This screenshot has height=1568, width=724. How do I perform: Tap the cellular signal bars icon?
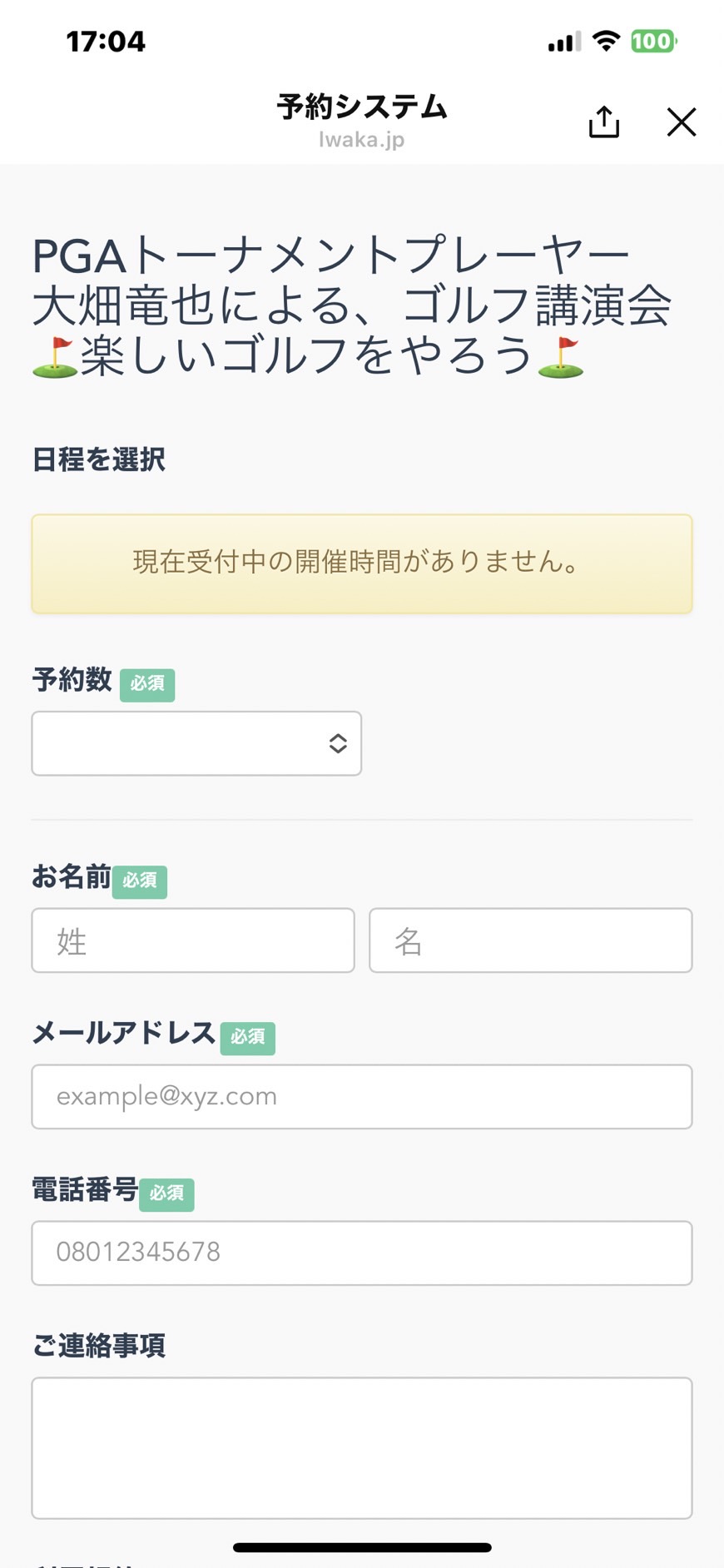click(x=564, y=42)
